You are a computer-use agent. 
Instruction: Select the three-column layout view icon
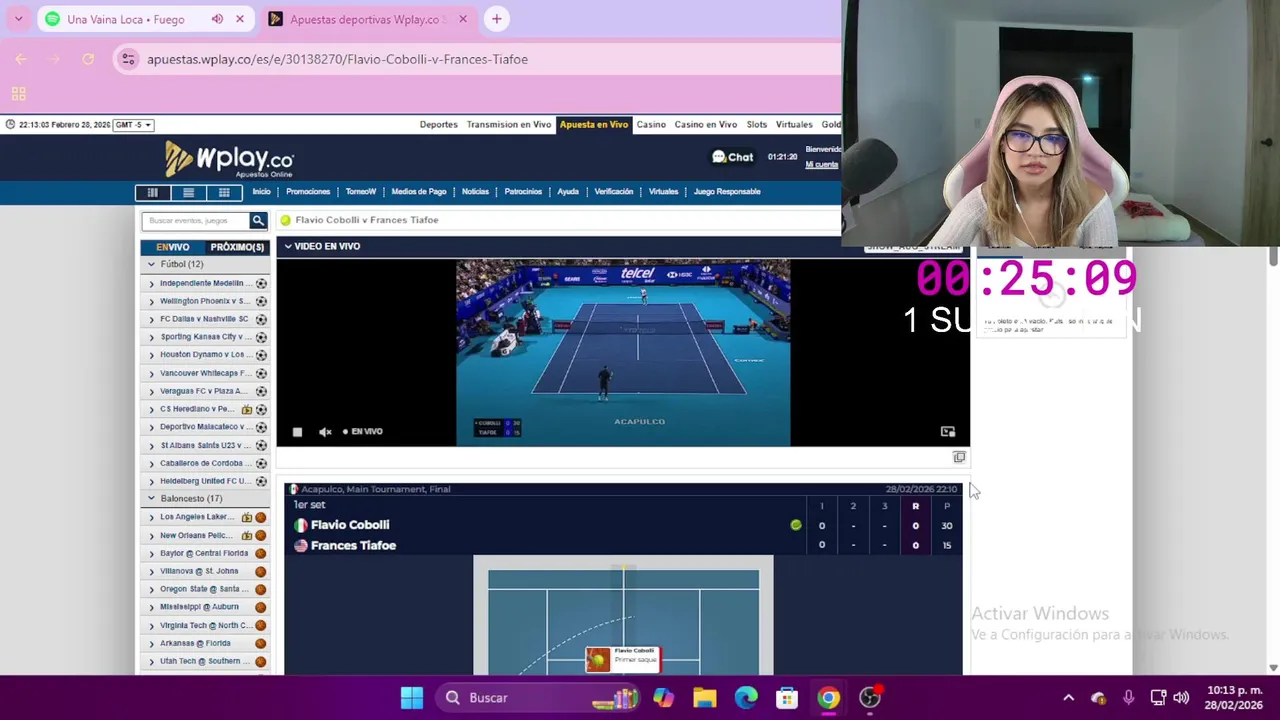(152, 193)
